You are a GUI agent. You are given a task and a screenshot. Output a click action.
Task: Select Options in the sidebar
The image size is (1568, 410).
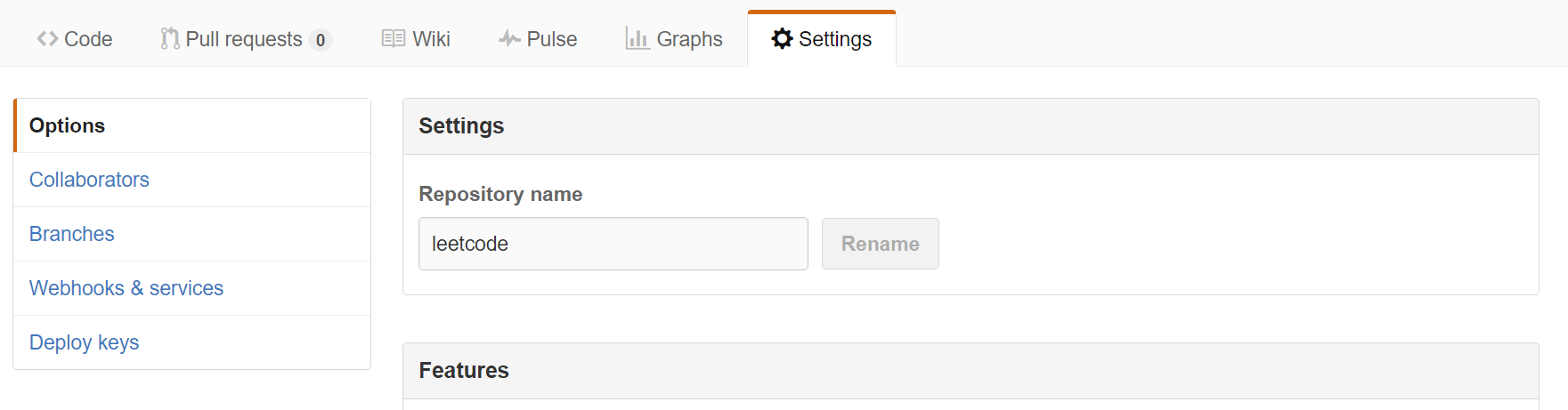click(192, 125)
